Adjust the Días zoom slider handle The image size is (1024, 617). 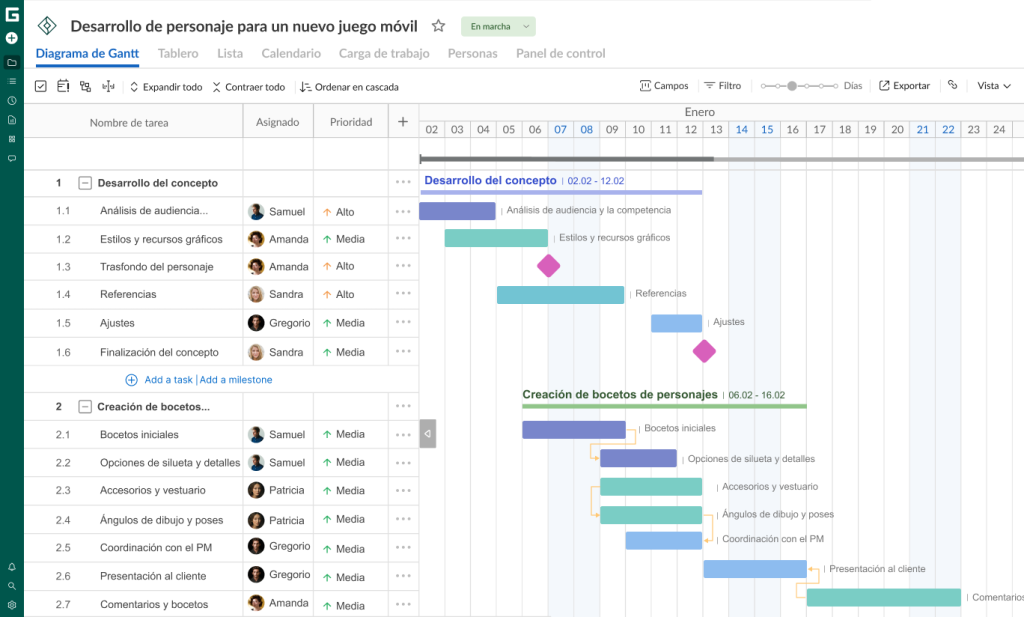pos(792,86)
